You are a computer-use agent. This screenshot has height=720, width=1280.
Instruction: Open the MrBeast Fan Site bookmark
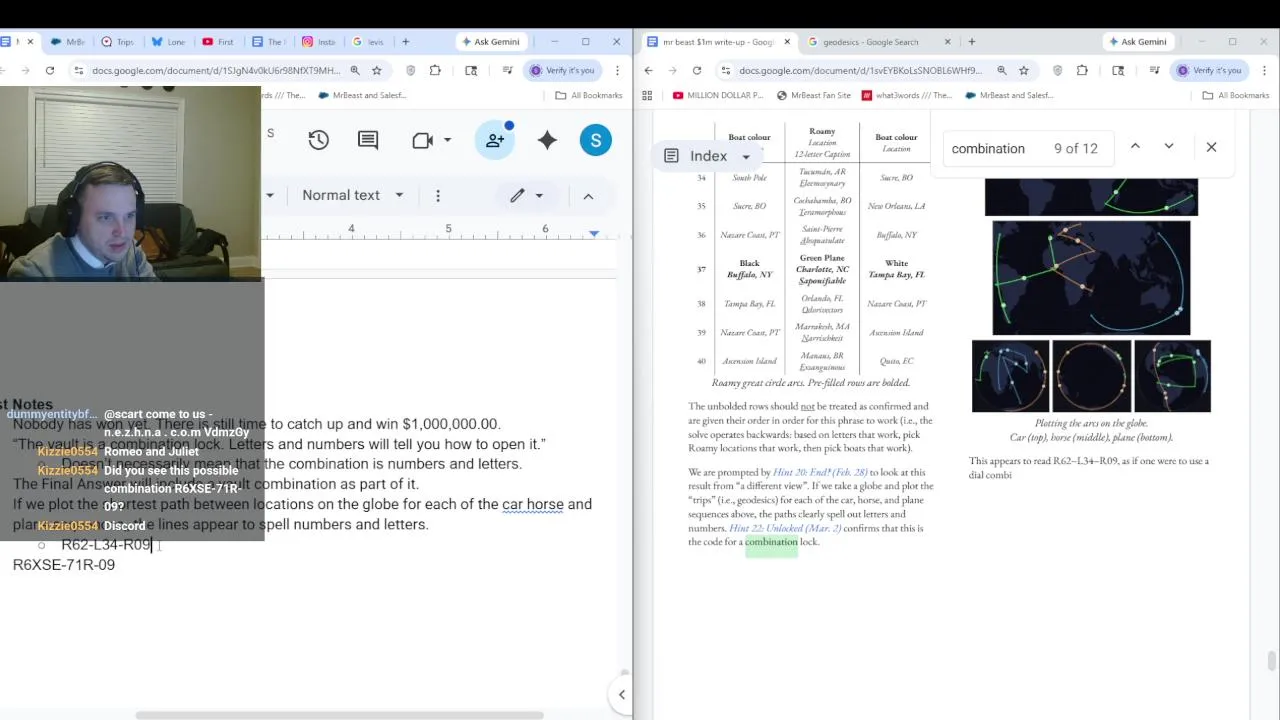pyautogui.click(x=813, y=95)
